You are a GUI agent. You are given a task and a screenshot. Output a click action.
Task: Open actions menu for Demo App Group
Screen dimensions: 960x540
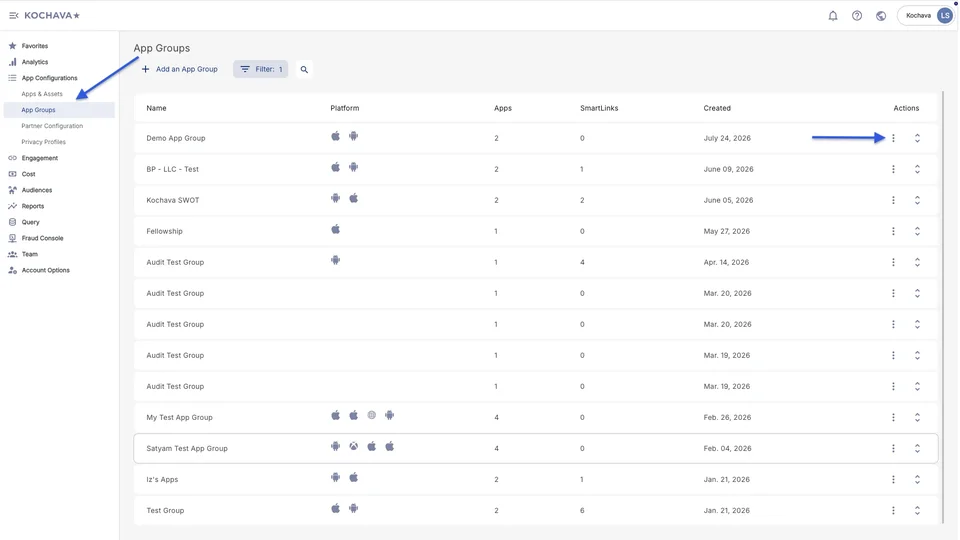893,138
